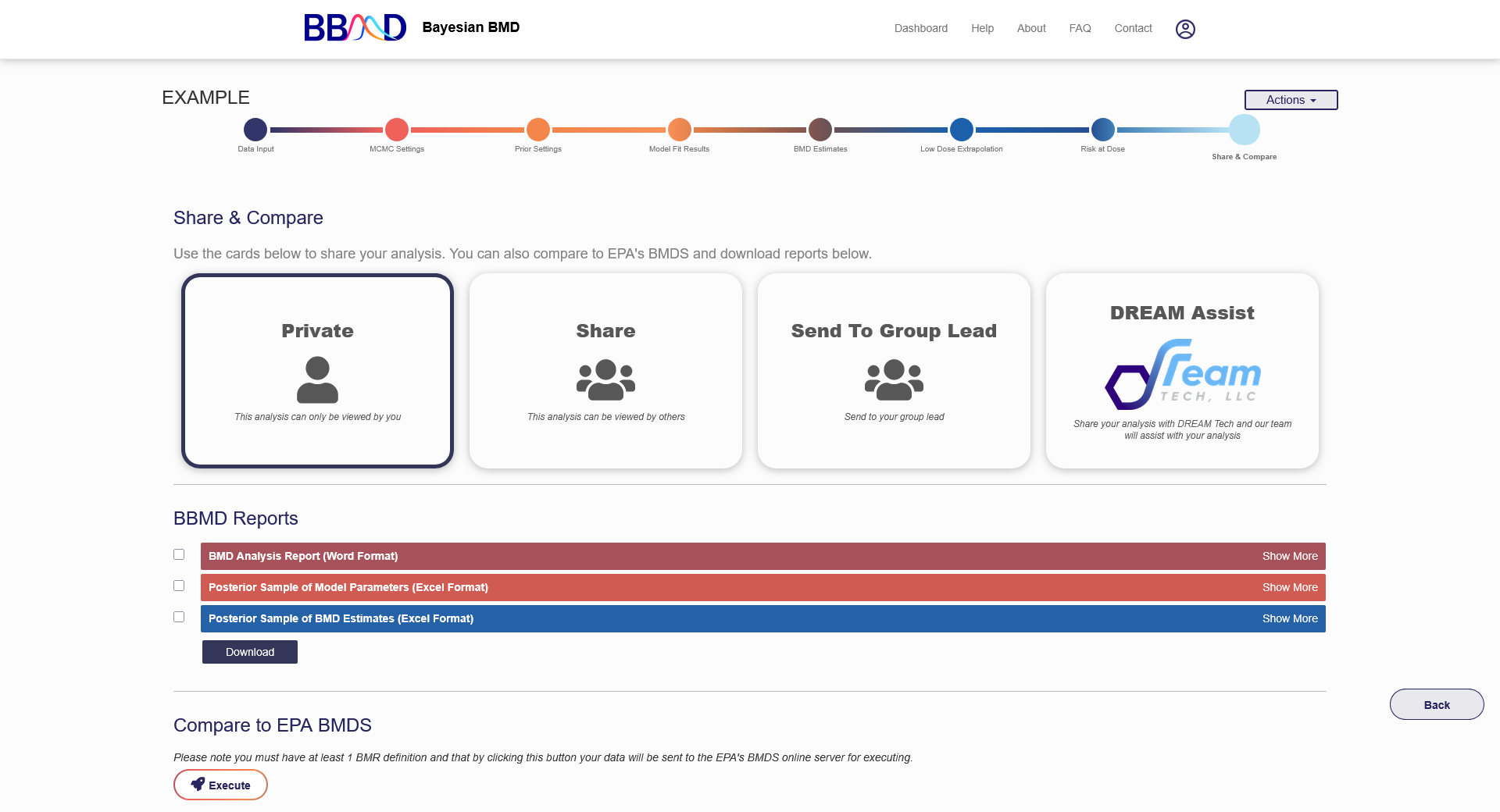Open the Actions dropdown menu
The height and width of the screenshot is (812, 1500).
point(1291,100)
